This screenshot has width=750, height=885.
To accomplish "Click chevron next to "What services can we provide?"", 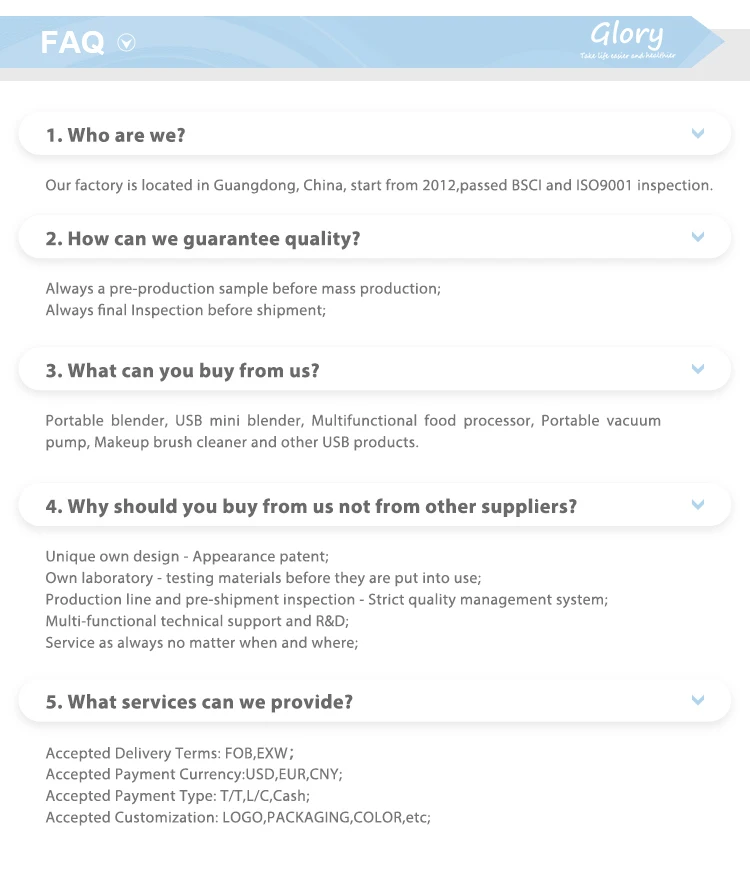I will tap(698, 701).
